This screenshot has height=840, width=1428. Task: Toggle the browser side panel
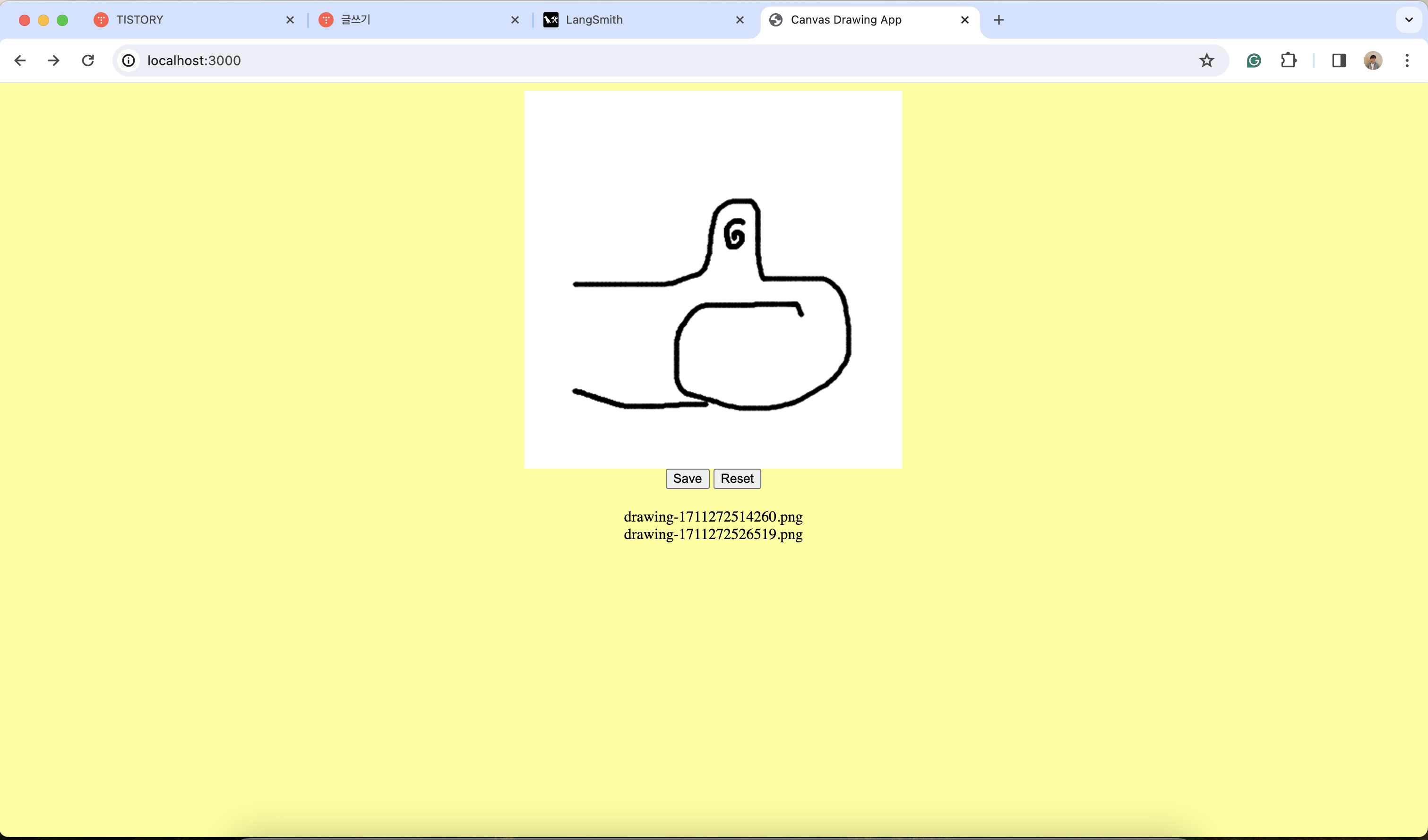pyautogui.click(x=1339, y=60)
